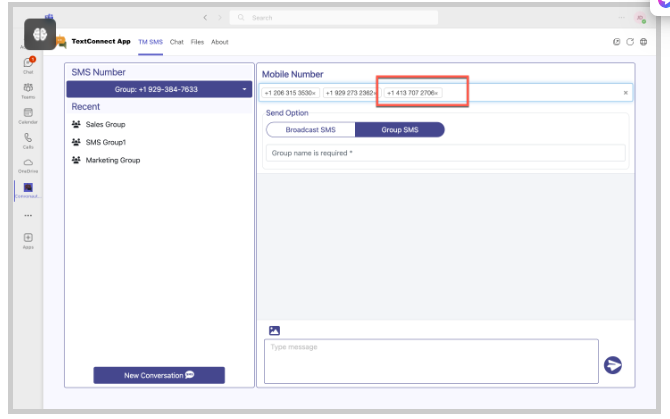Click the New Conversation button
The image size is (670, 419).
tap(159, 375)
